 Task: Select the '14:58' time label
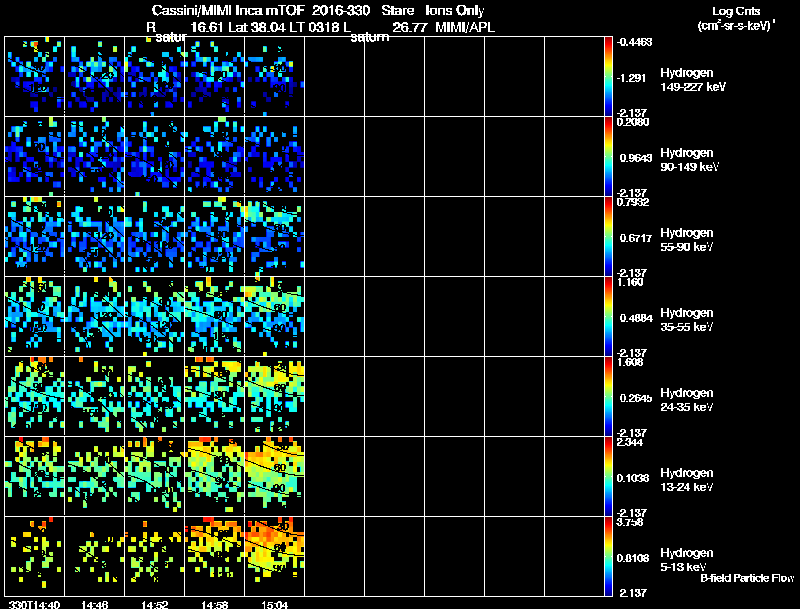(x=215, y=605)
